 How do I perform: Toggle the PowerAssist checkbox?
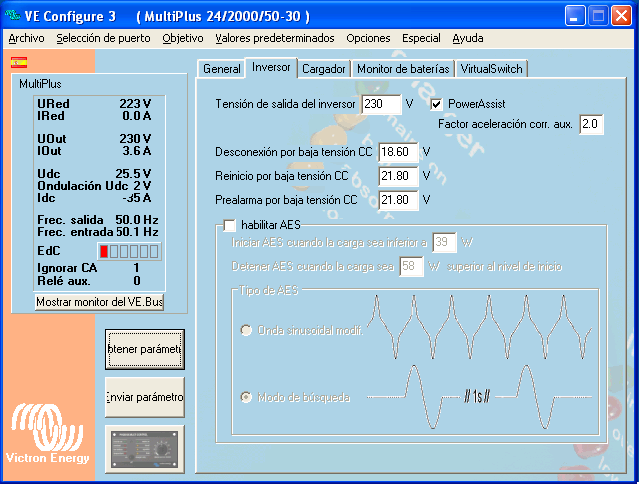(x=436, y=104)
